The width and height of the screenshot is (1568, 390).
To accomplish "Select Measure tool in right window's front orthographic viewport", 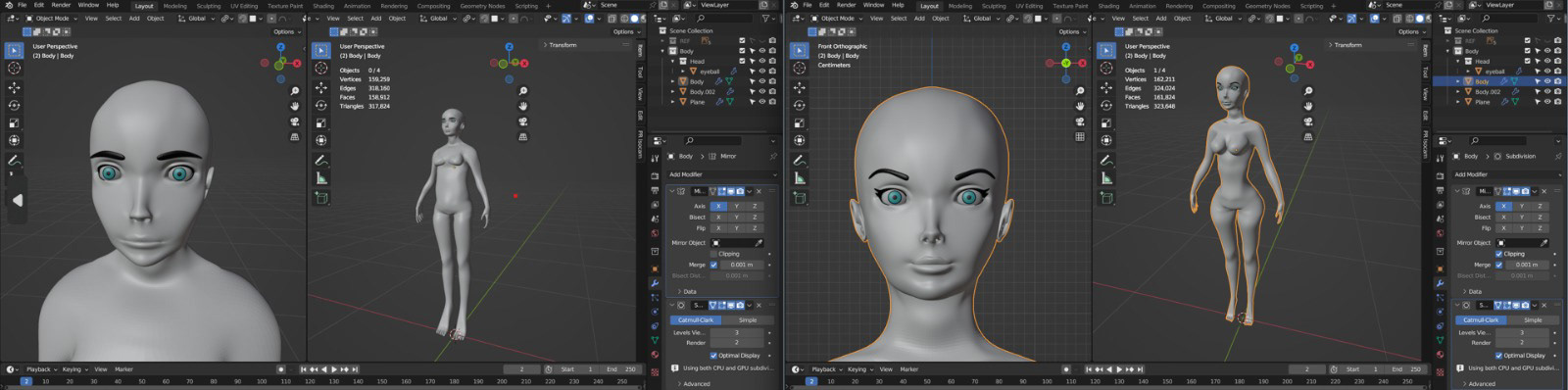I will 799,178.
